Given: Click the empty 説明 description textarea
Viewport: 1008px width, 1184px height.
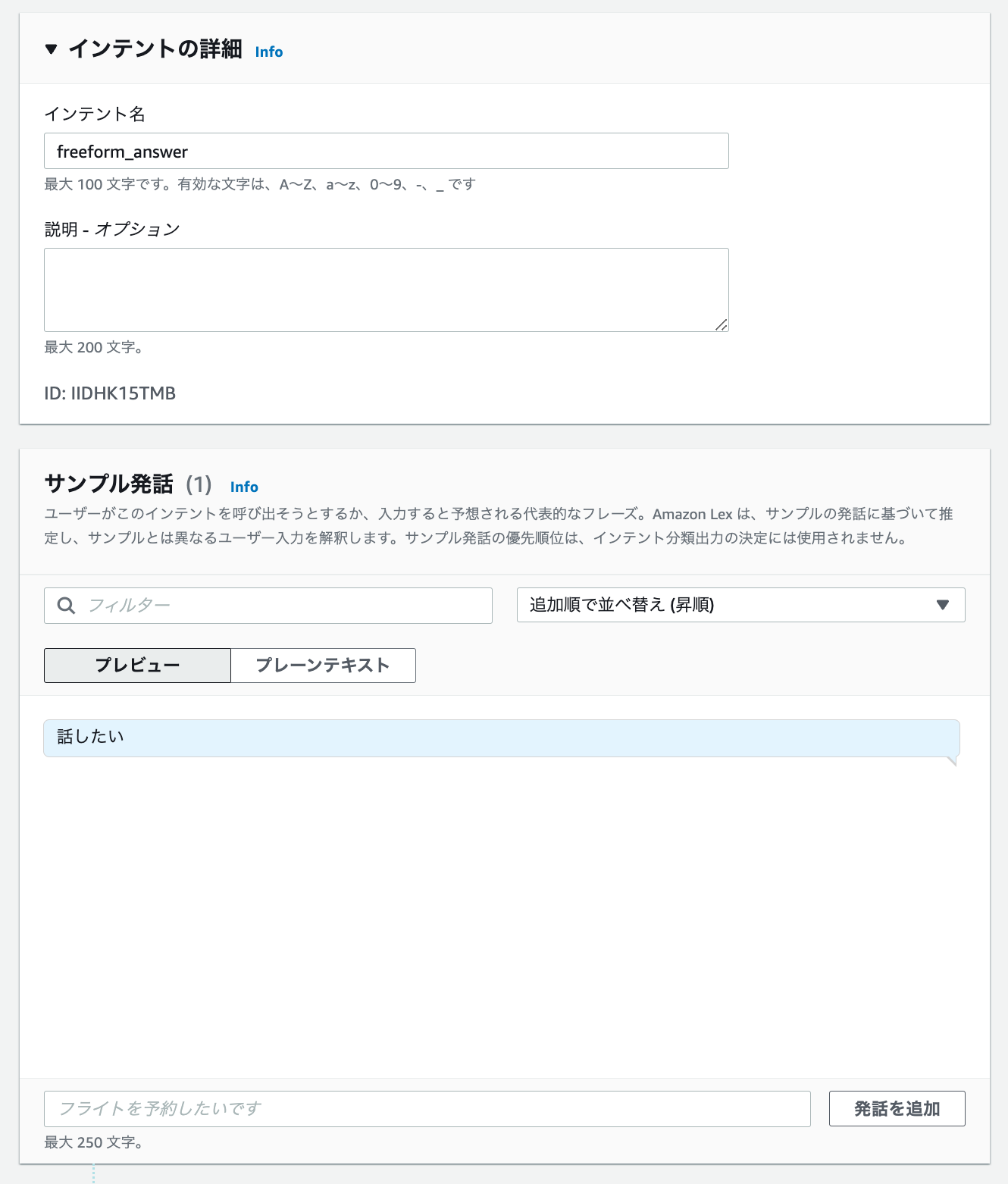Looking at the screenshot, I should point(387,290).
